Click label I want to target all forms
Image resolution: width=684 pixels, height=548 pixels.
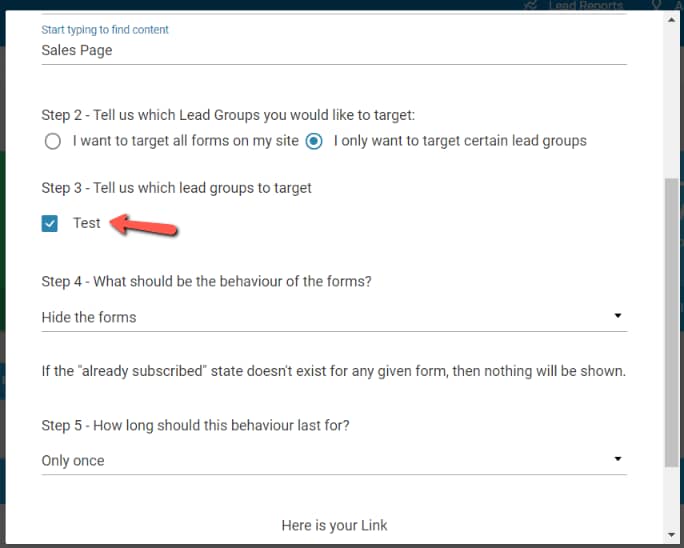pos(185,140)
